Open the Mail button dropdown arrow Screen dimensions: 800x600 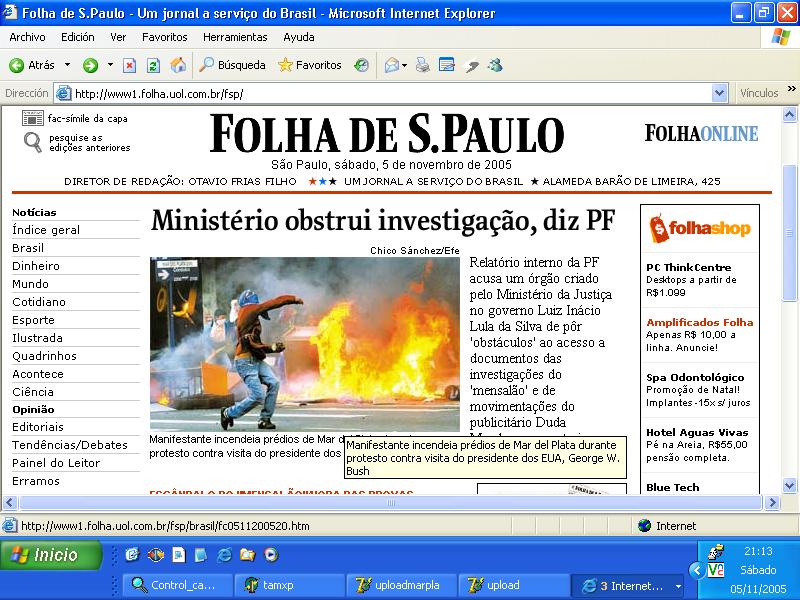(x=405, y=65)
